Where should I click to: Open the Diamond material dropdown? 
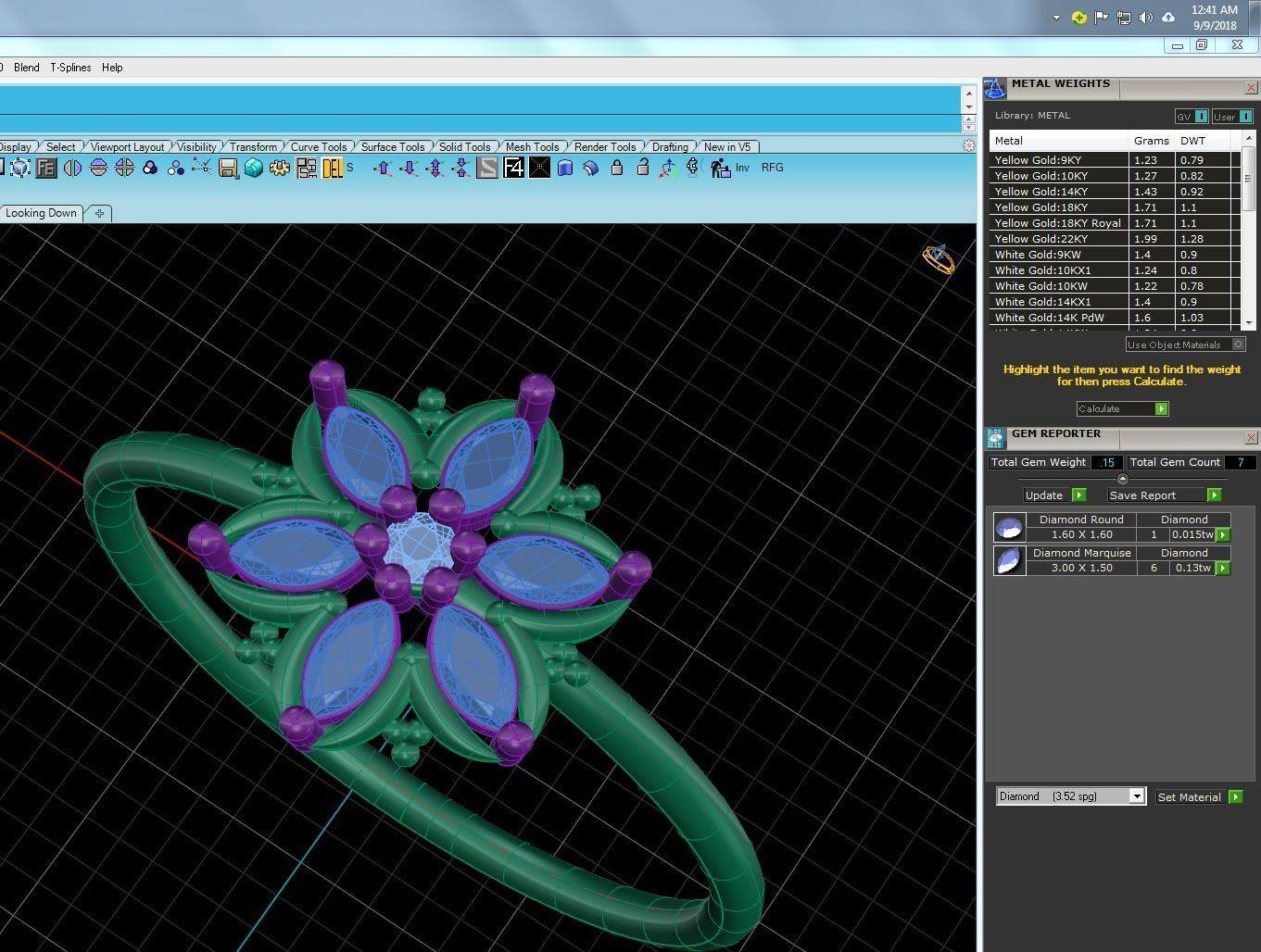1070,796
